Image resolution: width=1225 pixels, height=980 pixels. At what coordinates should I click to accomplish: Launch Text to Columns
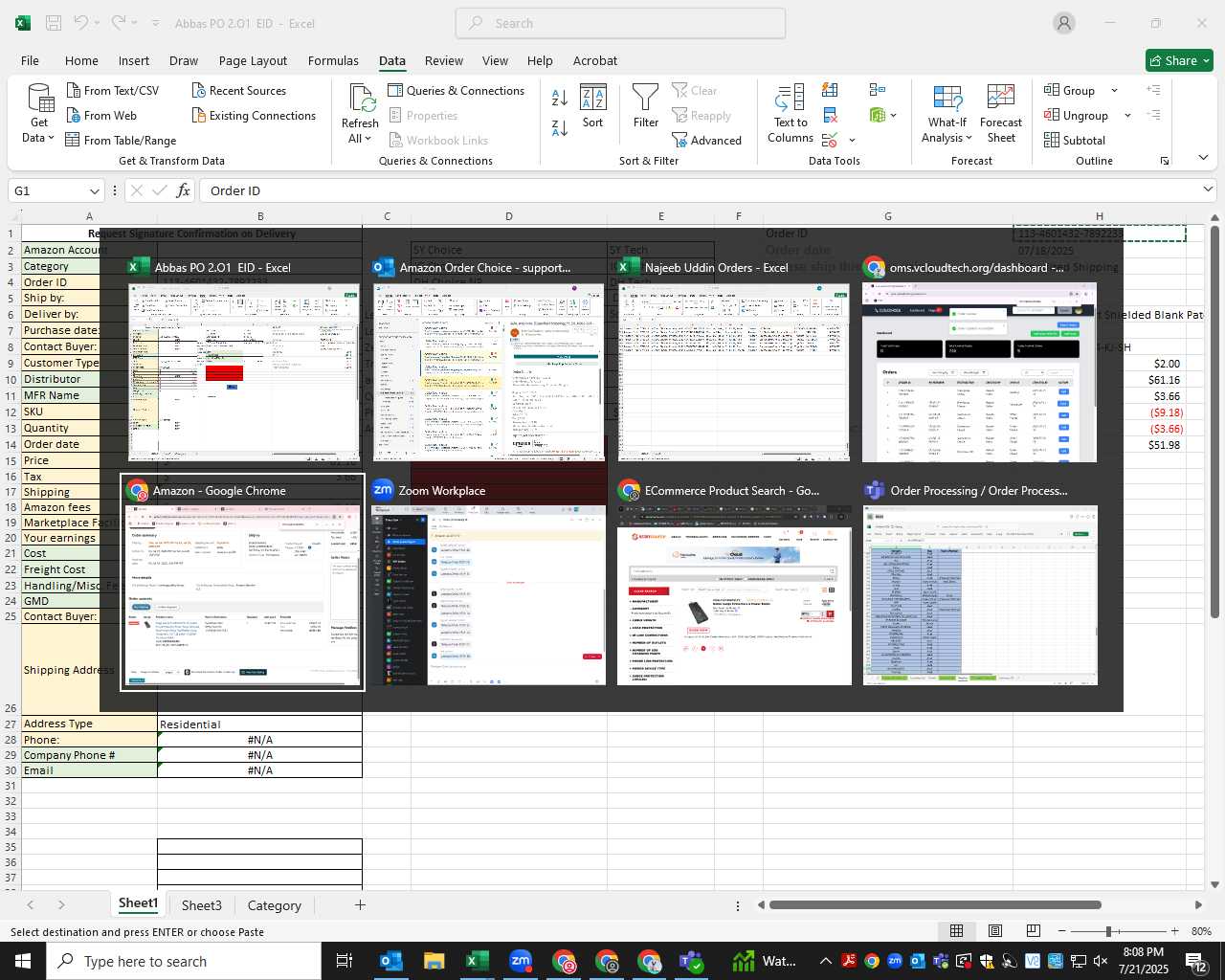pyautogui.click(x=791, y=114)
